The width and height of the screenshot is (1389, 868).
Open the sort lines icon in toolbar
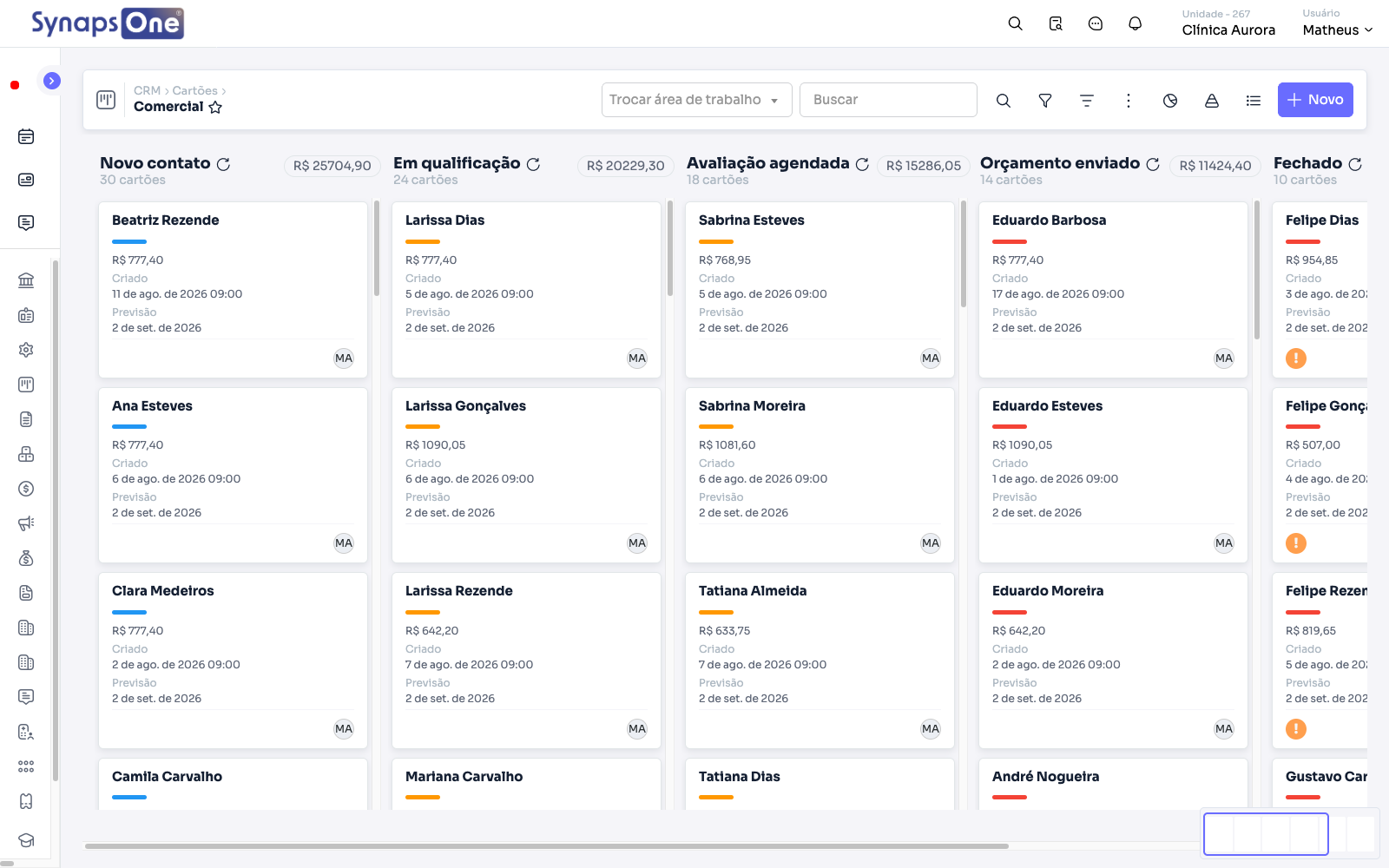tap(1086, 101)
